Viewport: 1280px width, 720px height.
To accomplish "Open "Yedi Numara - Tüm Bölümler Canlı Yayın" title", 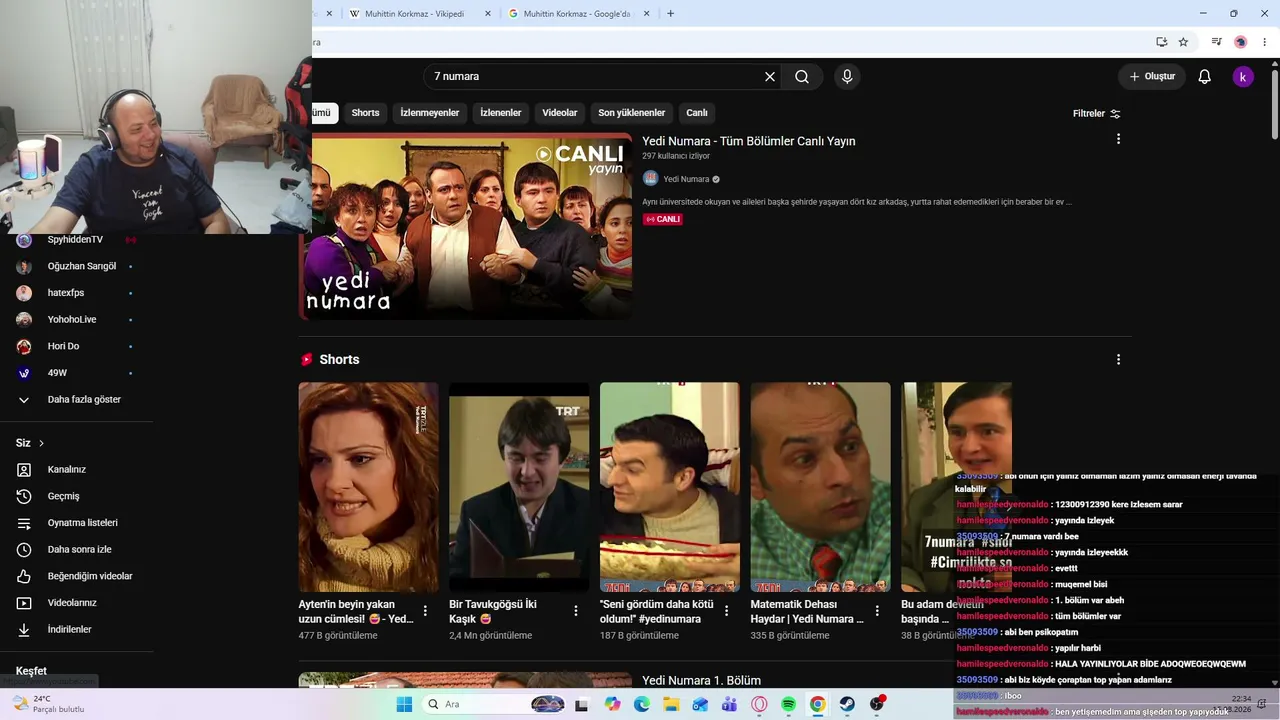I will [749, 141].
